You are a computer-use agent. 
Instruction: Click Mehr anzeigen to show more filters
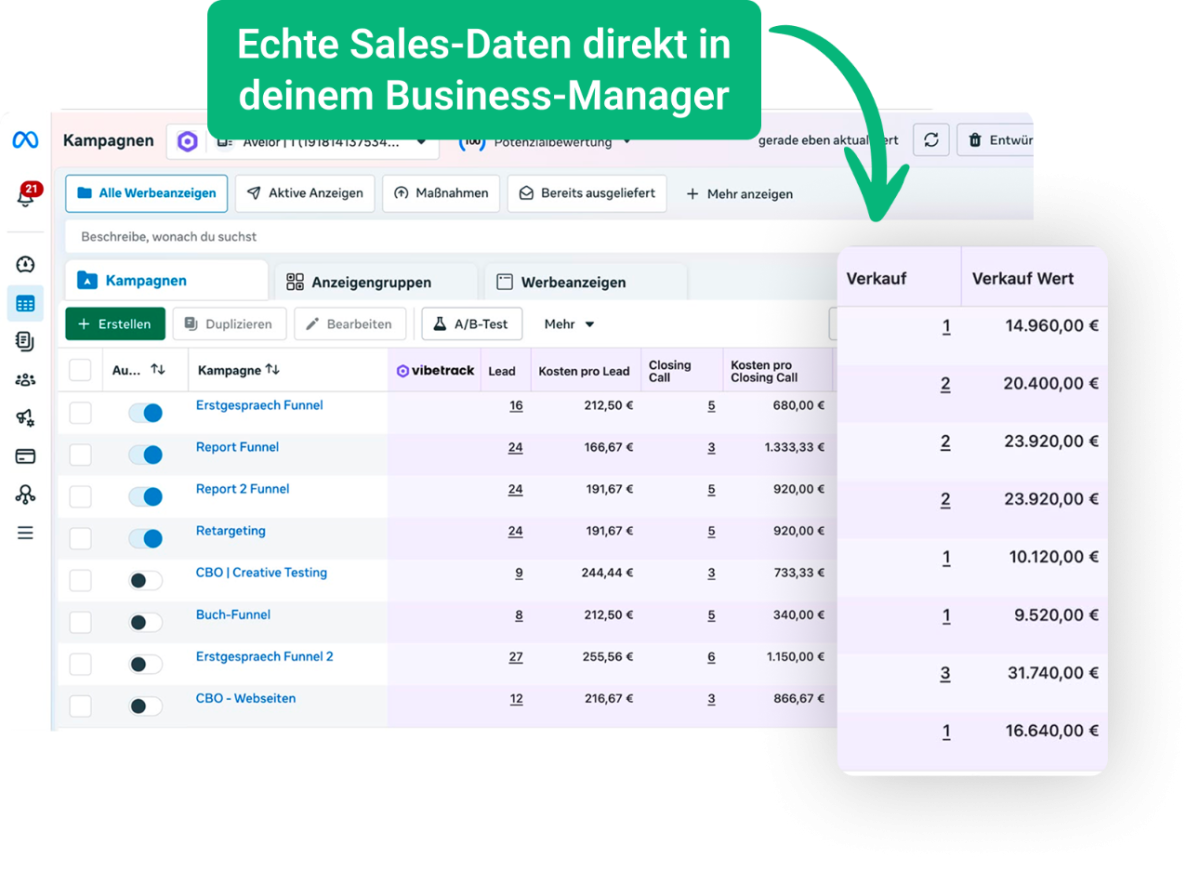coord(739,194)
